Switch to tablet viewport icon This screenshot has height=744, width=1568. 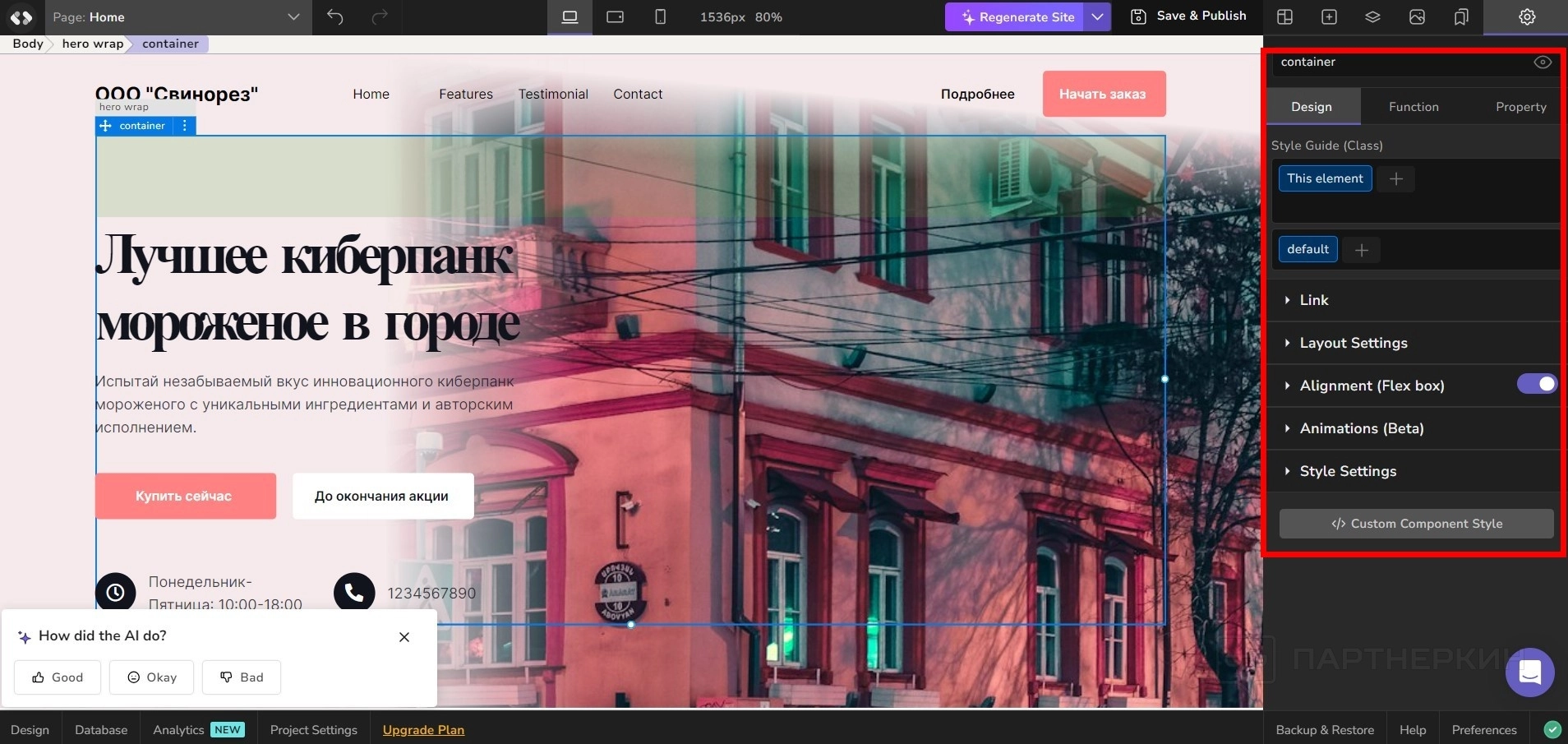coord(615,17)
